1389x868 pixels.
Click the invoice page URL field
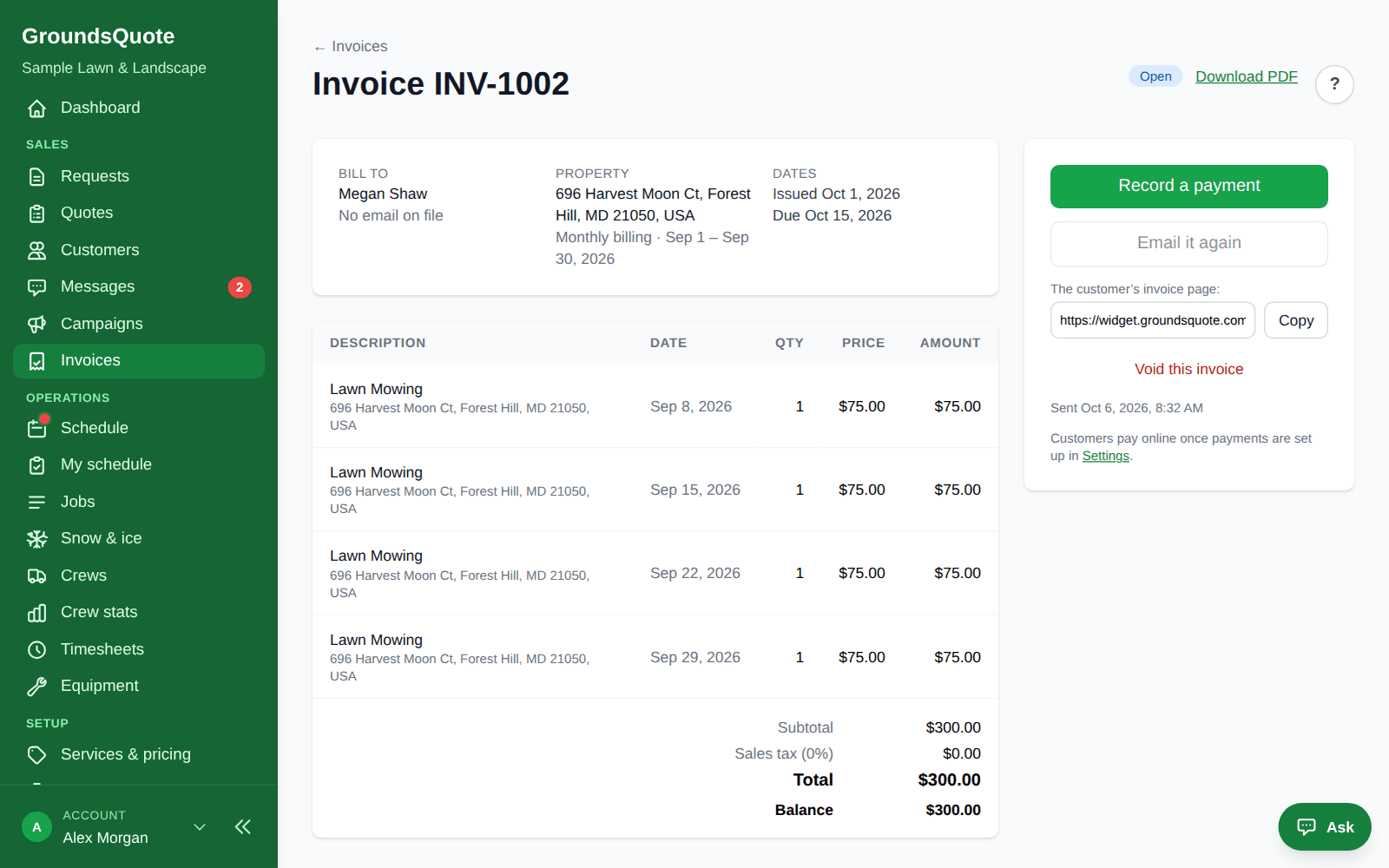coord(1153,320)
